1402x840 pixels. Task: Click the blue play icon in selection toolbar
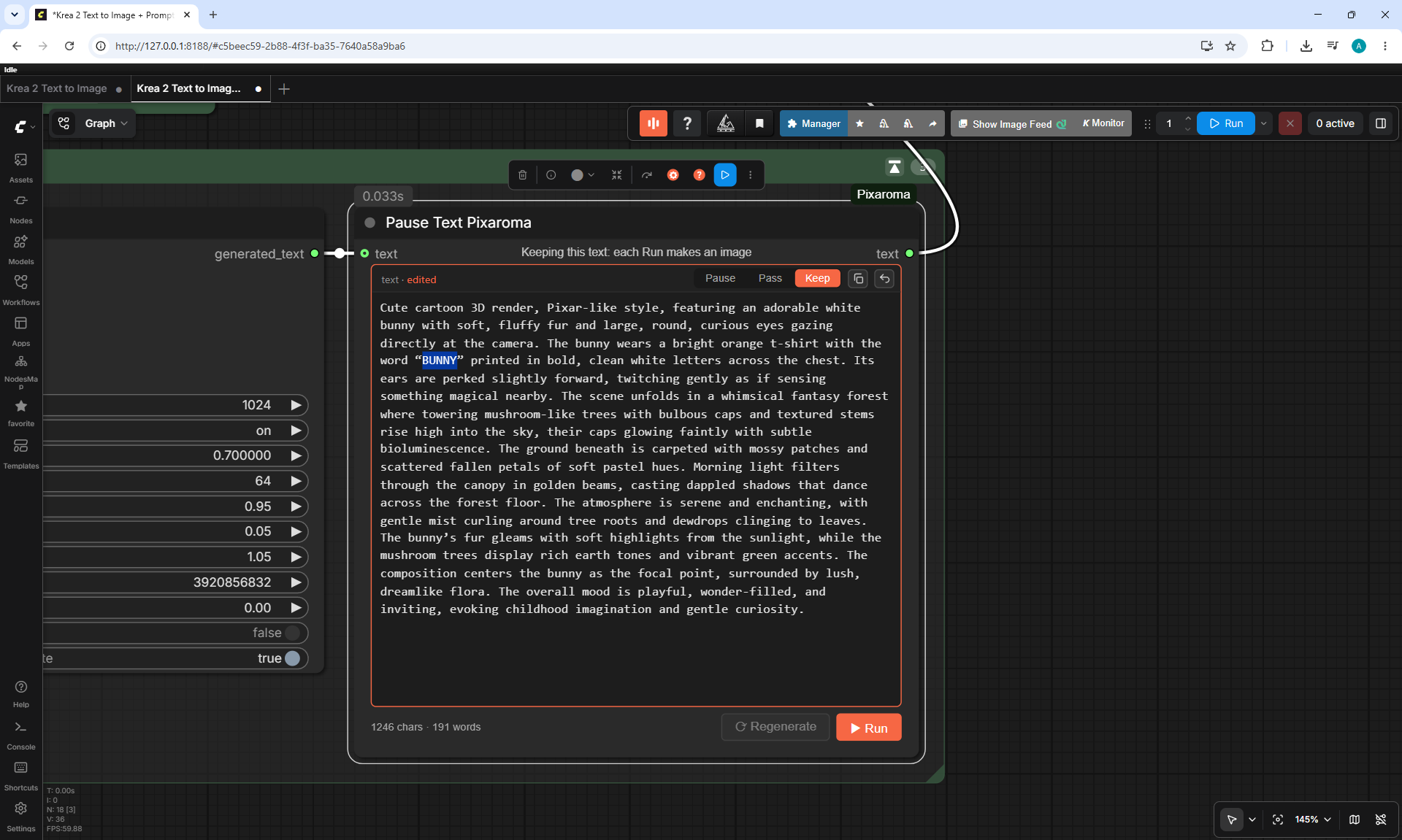click(x=725, y=174)
